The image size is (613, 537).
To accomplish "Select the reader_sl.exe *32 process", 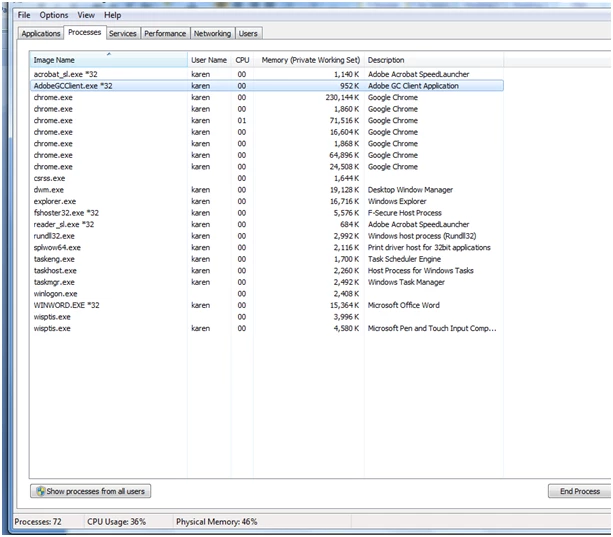I will (267, 224).
